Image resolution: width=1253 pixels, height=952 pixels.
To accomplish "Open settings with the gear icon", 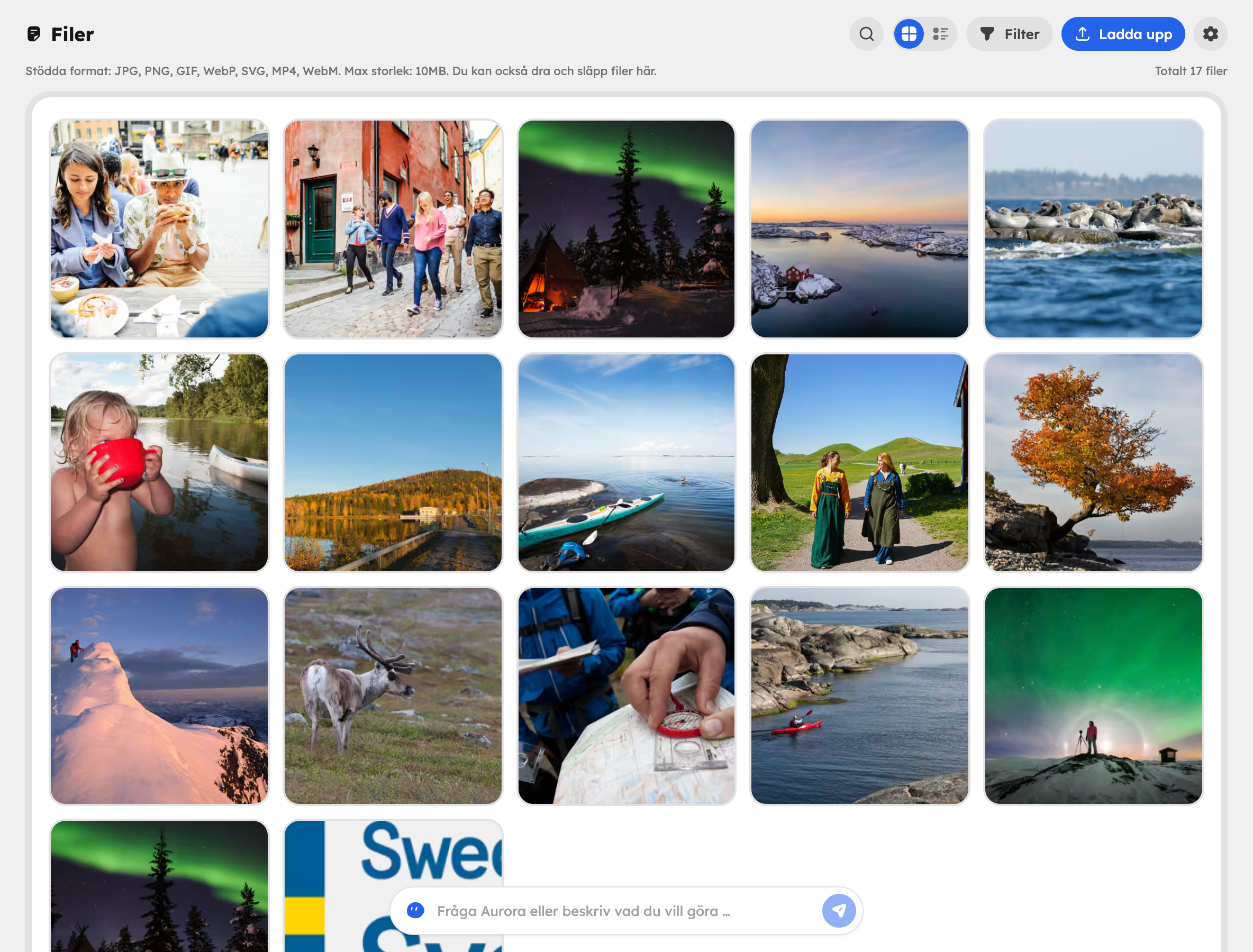I will point(1211,34).
